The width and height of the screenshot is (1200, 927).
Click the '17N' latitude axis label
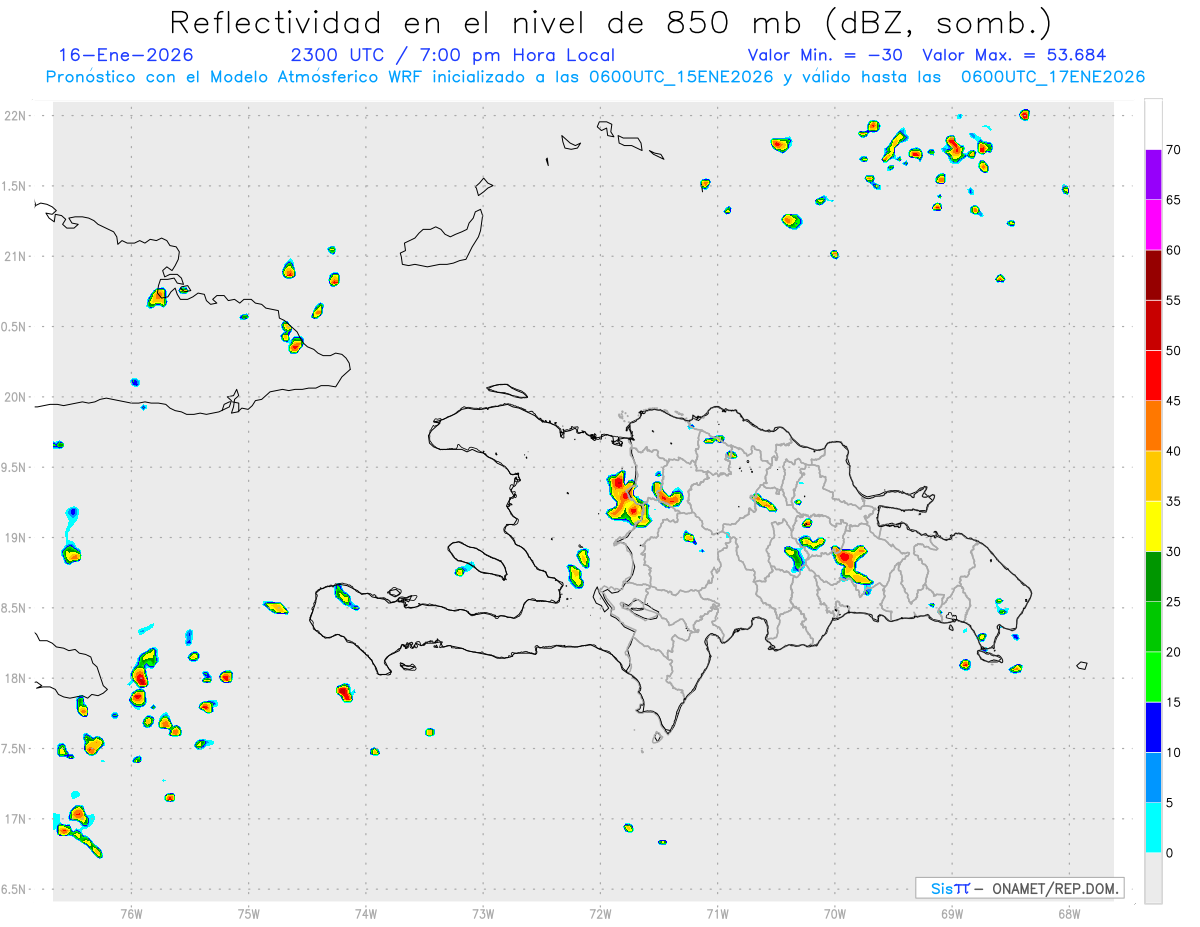[x=16, y=820]
